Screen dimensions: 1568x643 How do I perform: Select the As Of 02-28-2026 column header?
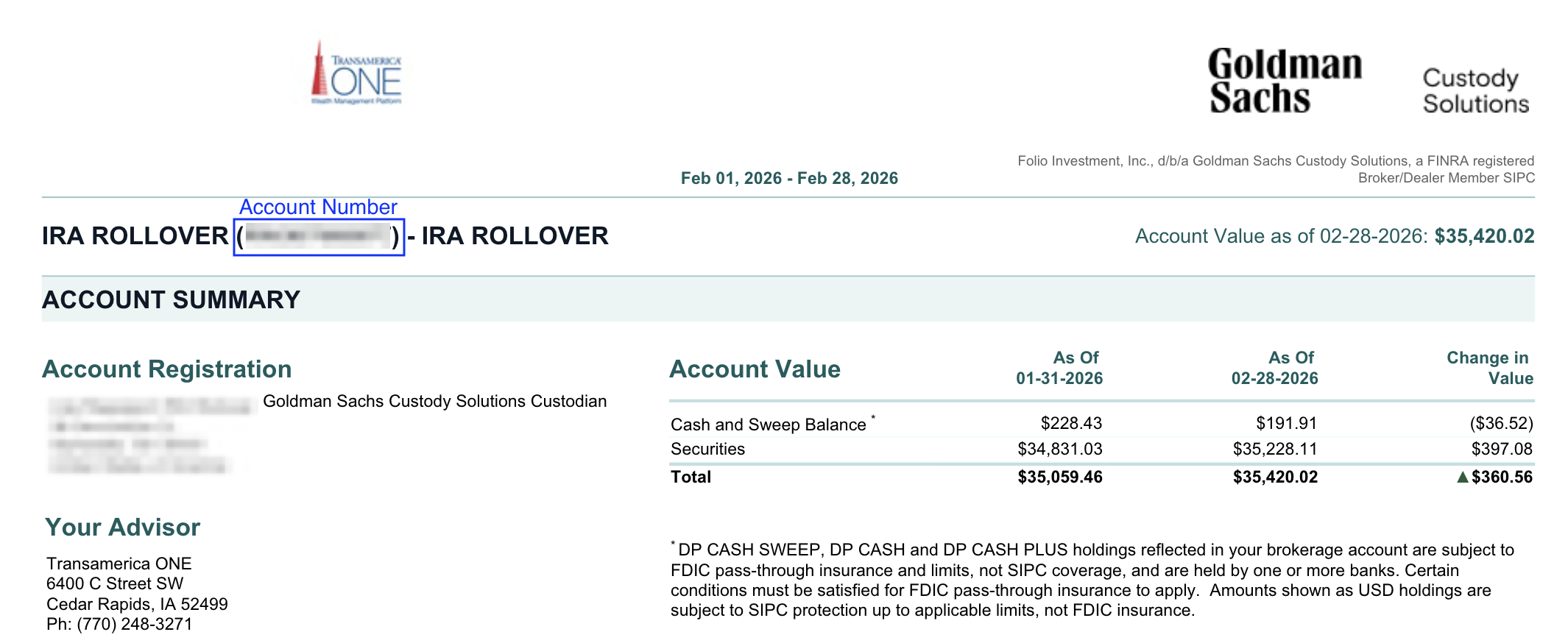pyautogui.click(x=1274, y=368)
